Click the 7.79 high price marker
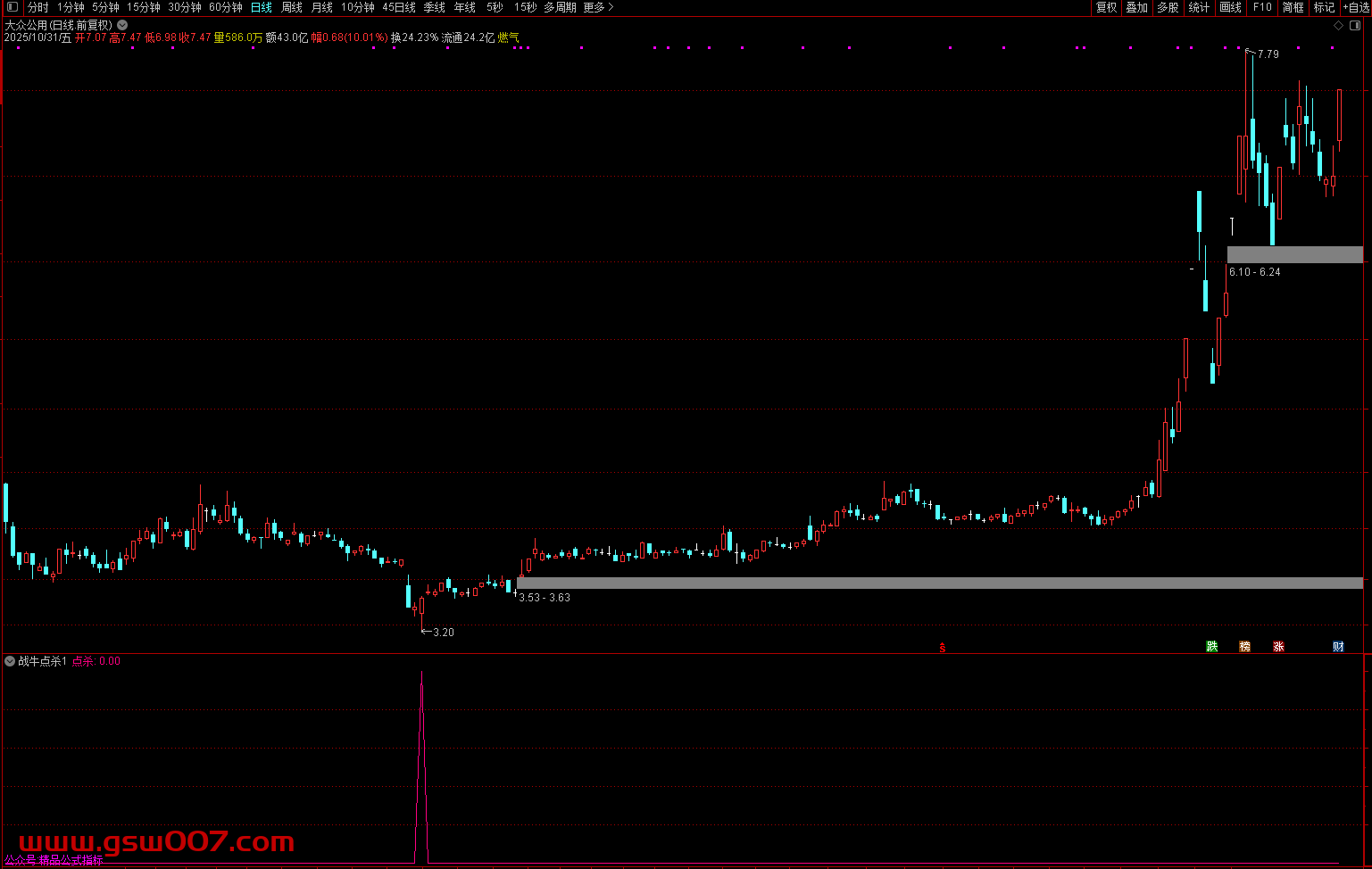This screenshot has width=1372, height=869. (1268, 54)
